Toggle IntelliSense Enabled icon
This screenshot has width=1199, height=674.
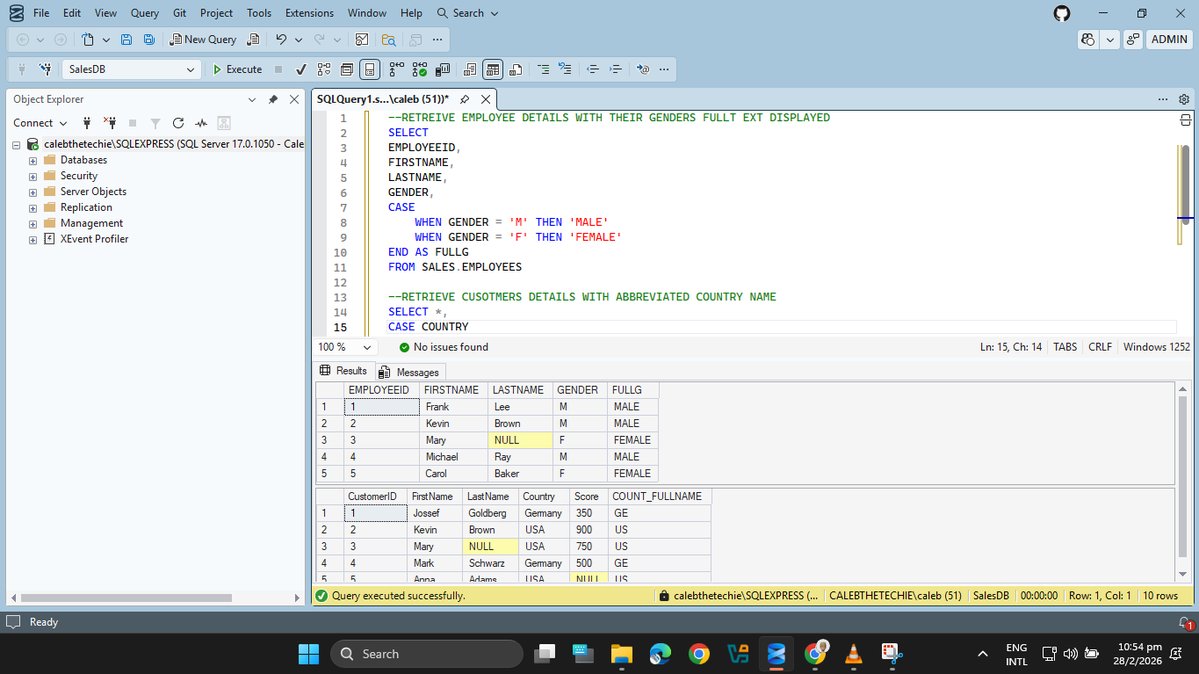tap(369, 69)
